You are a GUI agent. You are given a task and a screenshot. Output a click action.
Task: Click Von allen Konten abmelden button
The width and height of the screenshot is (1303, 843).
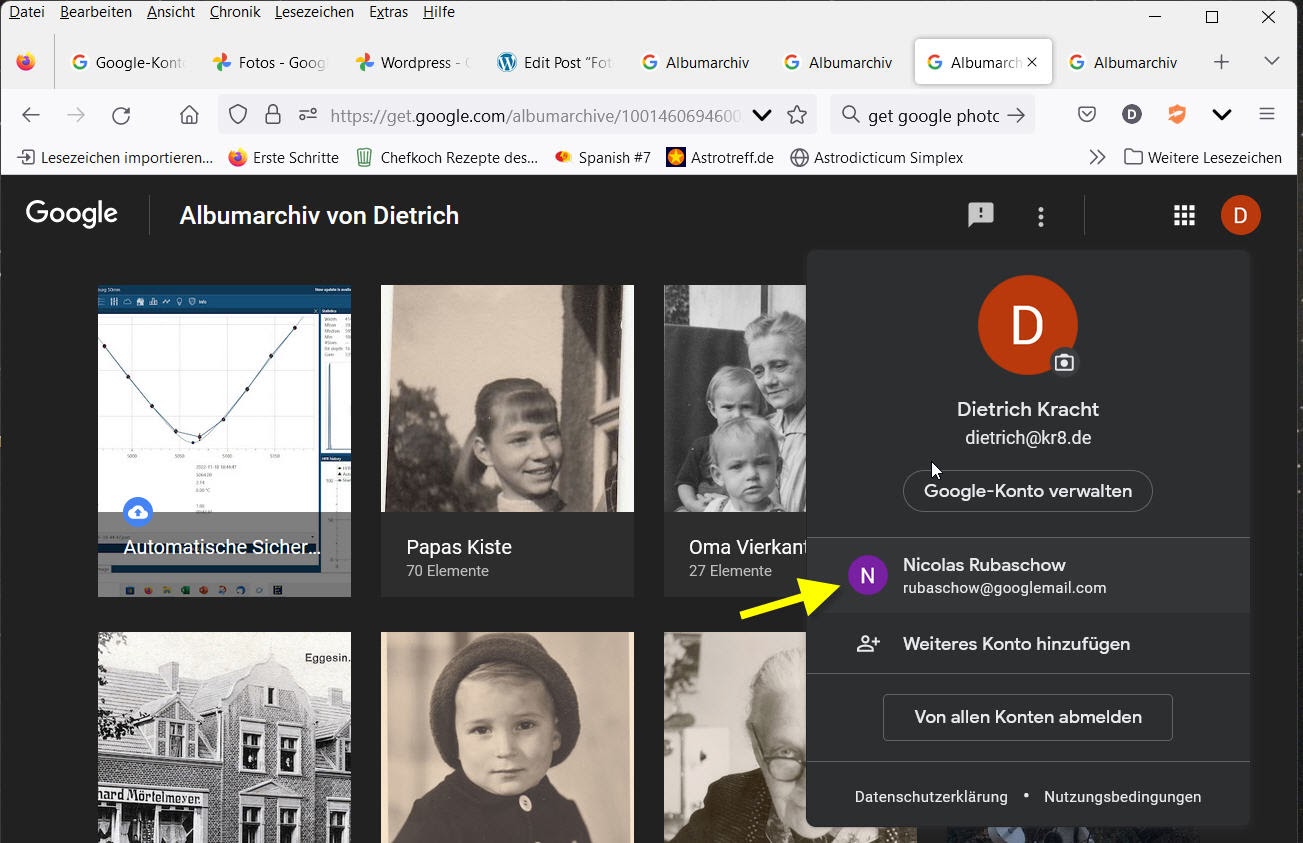pos(1027,717)
